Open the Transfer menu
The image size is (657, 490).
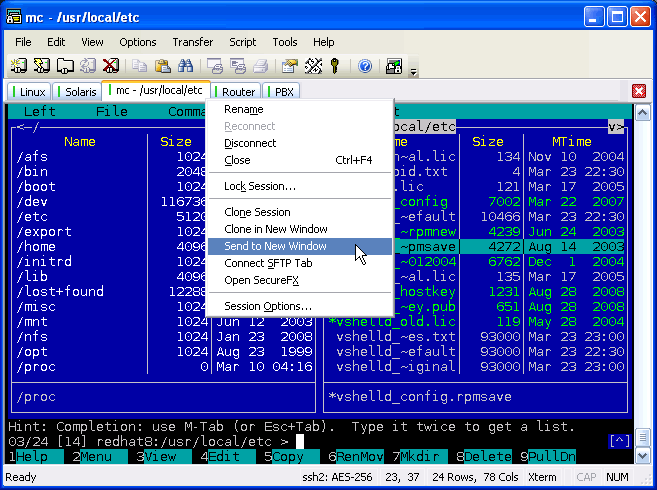(x=193, y=42)
